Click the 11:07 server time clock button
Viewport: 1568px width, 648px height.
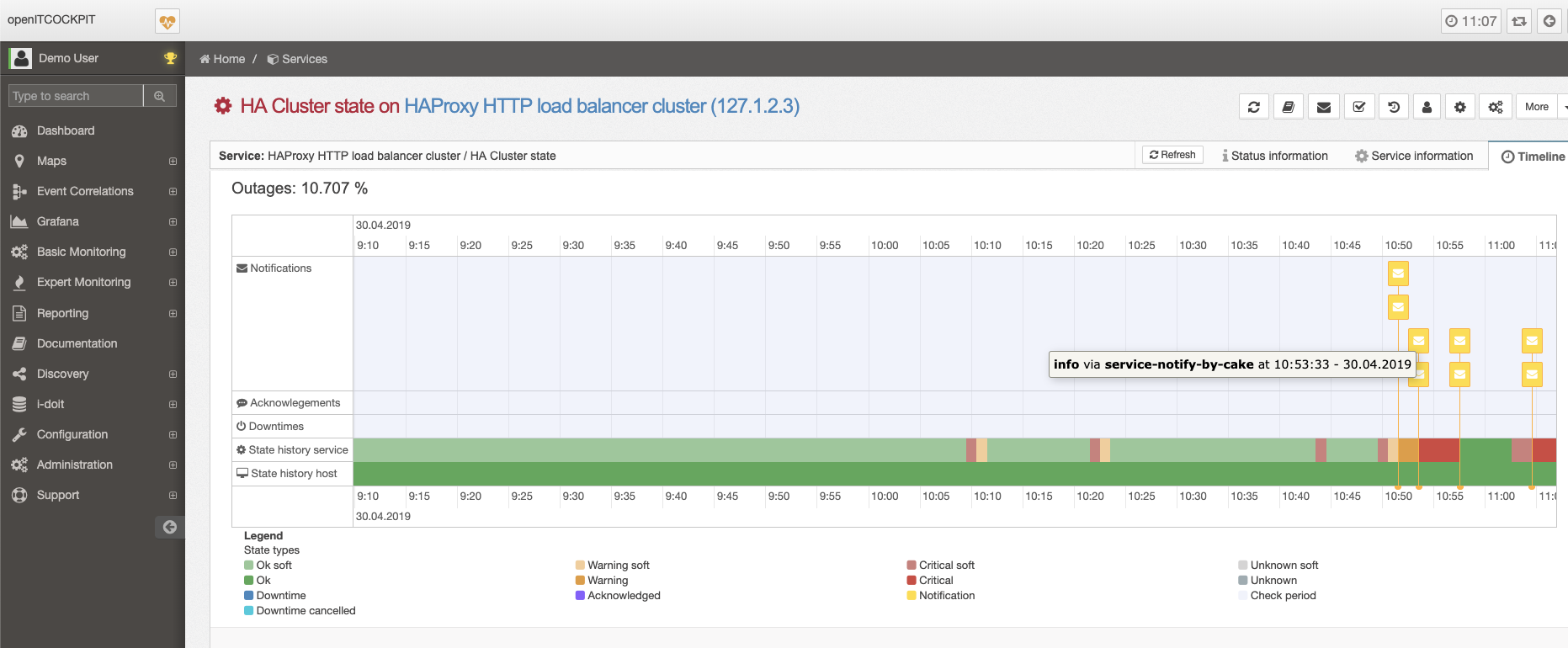[x=1471, y=21]
